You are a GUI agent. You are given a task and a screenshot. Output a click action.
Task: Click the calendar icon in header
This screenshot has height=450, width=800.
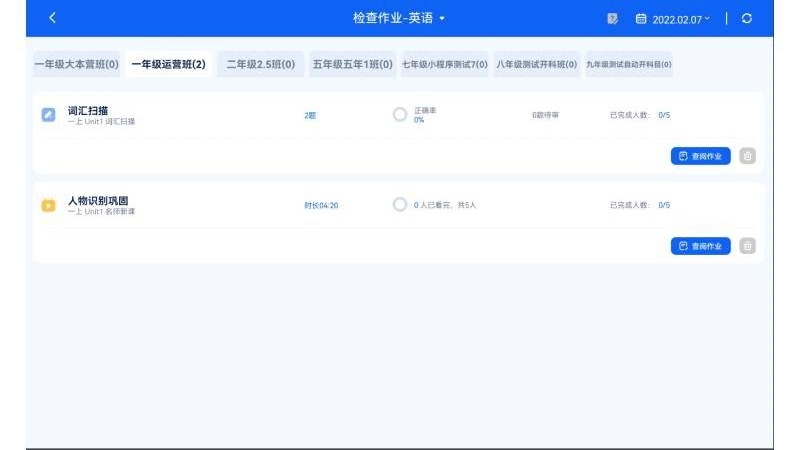tap(641, 18)
